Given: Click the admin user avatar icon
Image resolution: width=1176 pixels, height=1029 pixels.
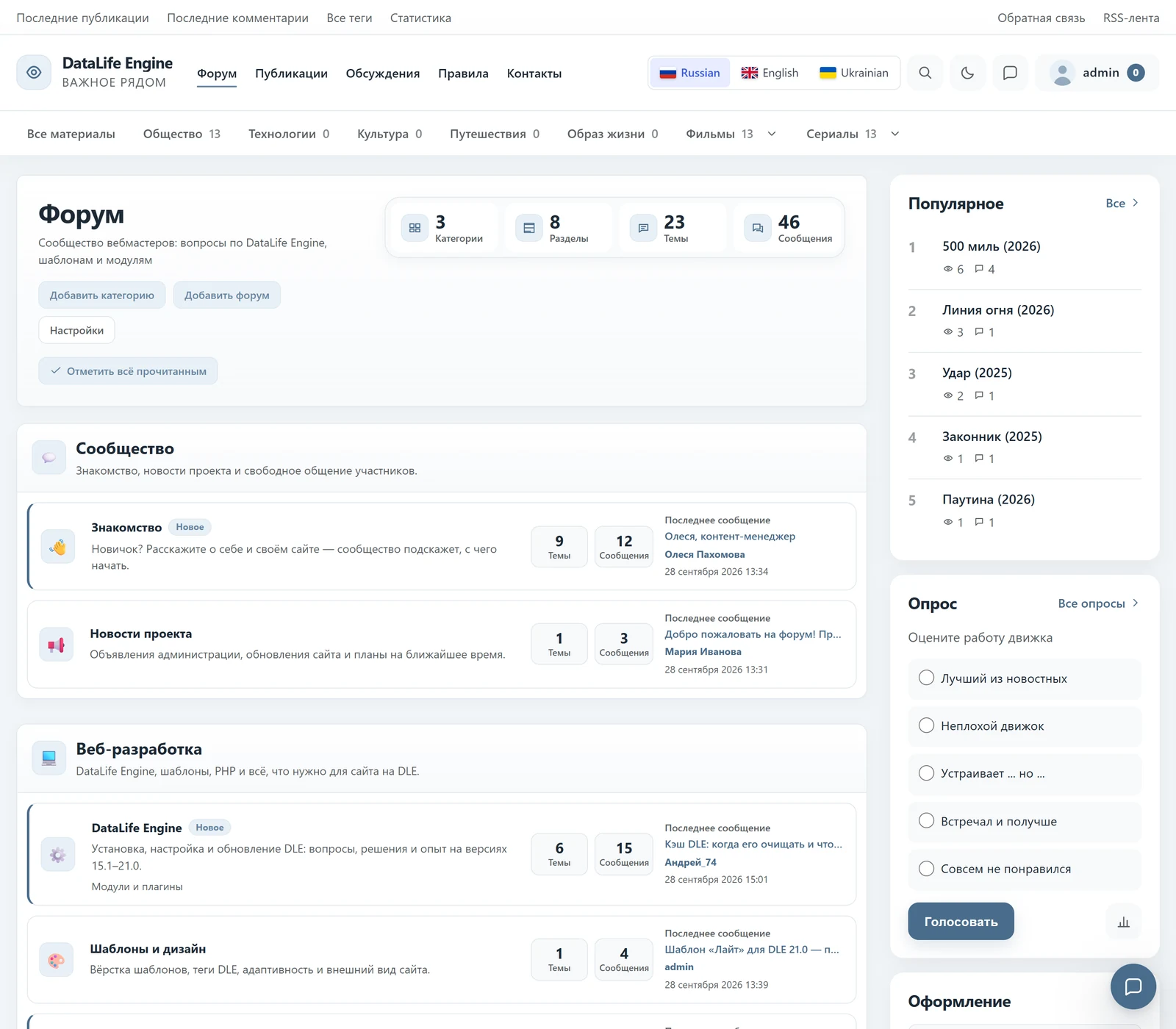Looking at the screenshot, I should (x=1062, y=73).
